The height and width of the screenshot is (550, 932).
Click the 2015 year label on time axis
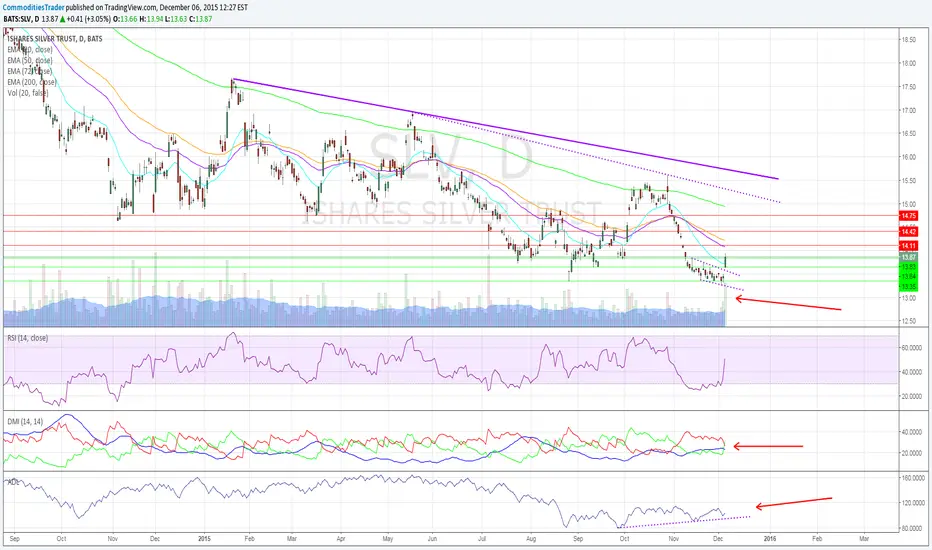pyautogui.click(x=204, y=539)
